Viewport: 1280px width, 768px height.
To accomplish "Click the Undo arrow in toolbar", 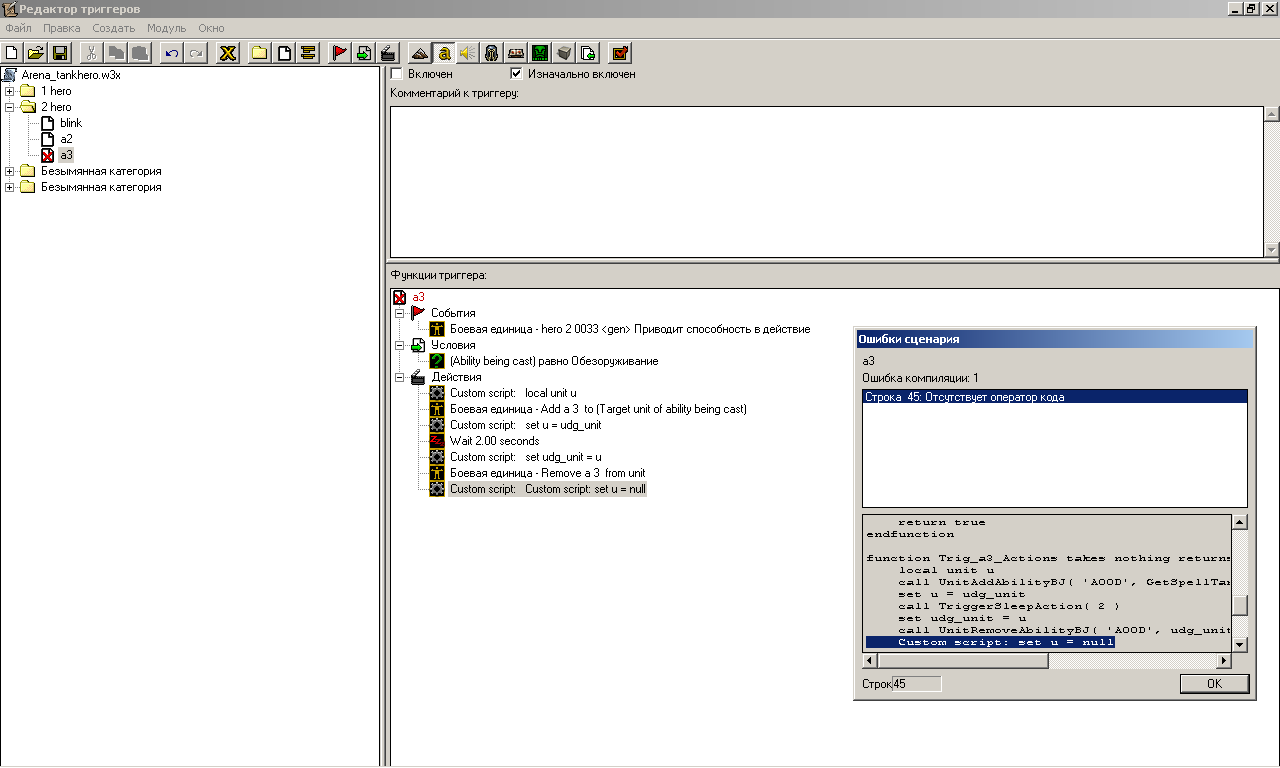I will 172,53.
